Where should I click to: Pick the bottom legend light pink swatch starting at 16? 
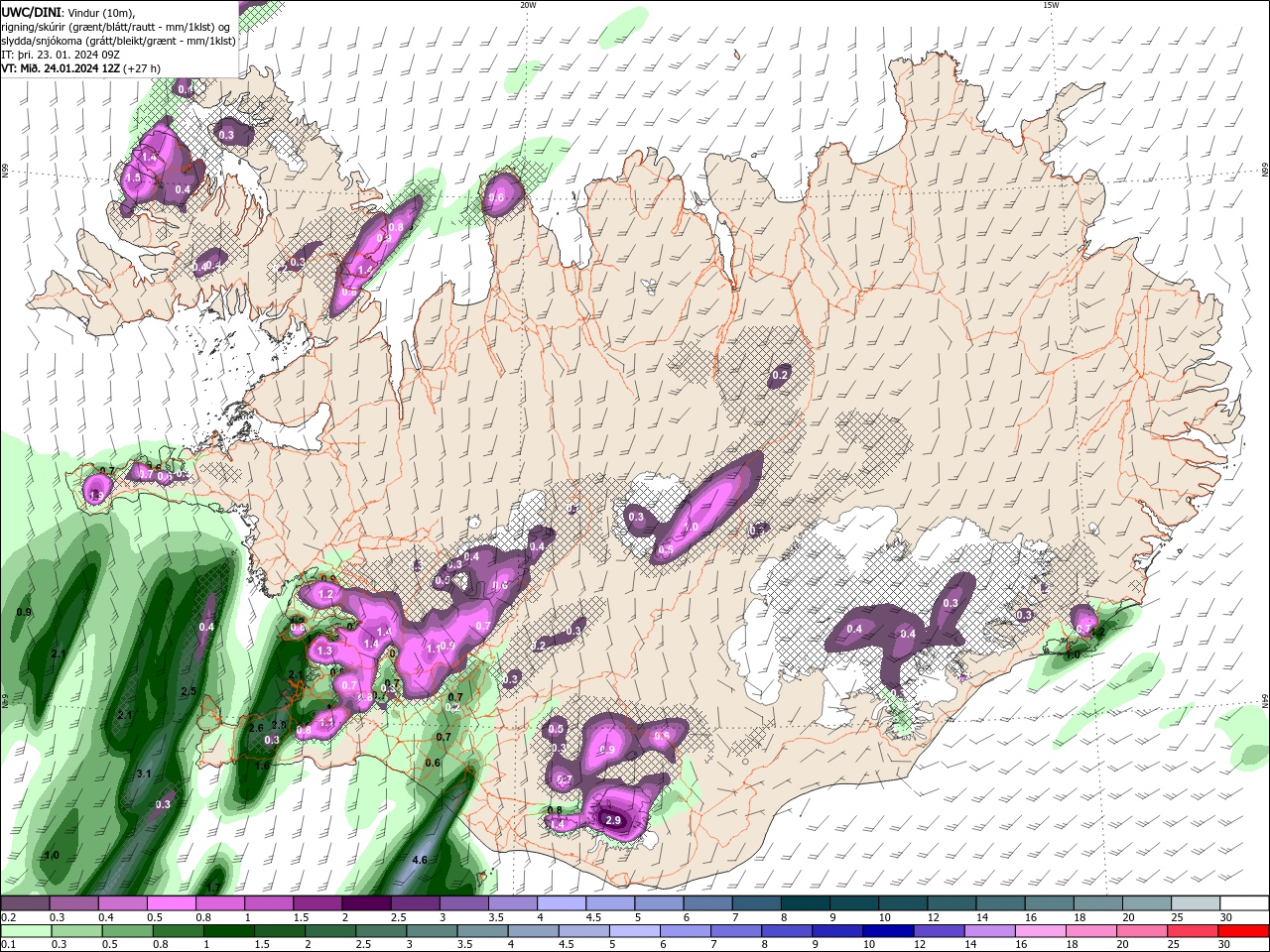(1042, 930)
